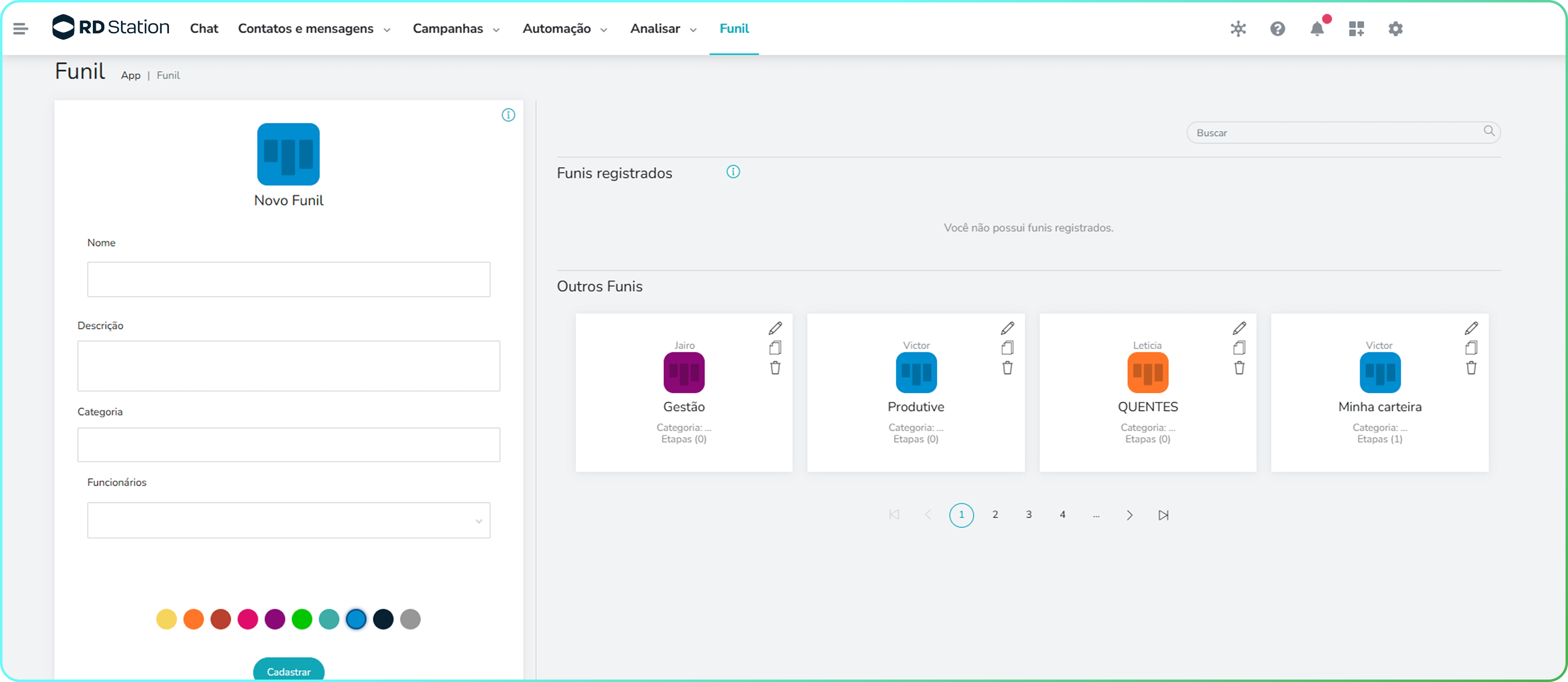Pick the teal color swatch

pos(329,620)
